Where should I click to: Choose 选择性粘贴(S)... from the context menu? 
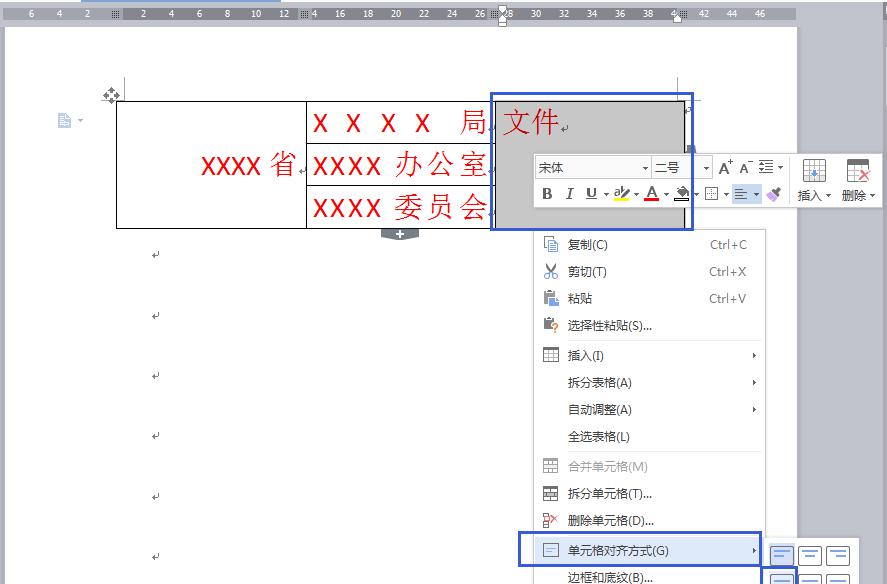[649, 325]
